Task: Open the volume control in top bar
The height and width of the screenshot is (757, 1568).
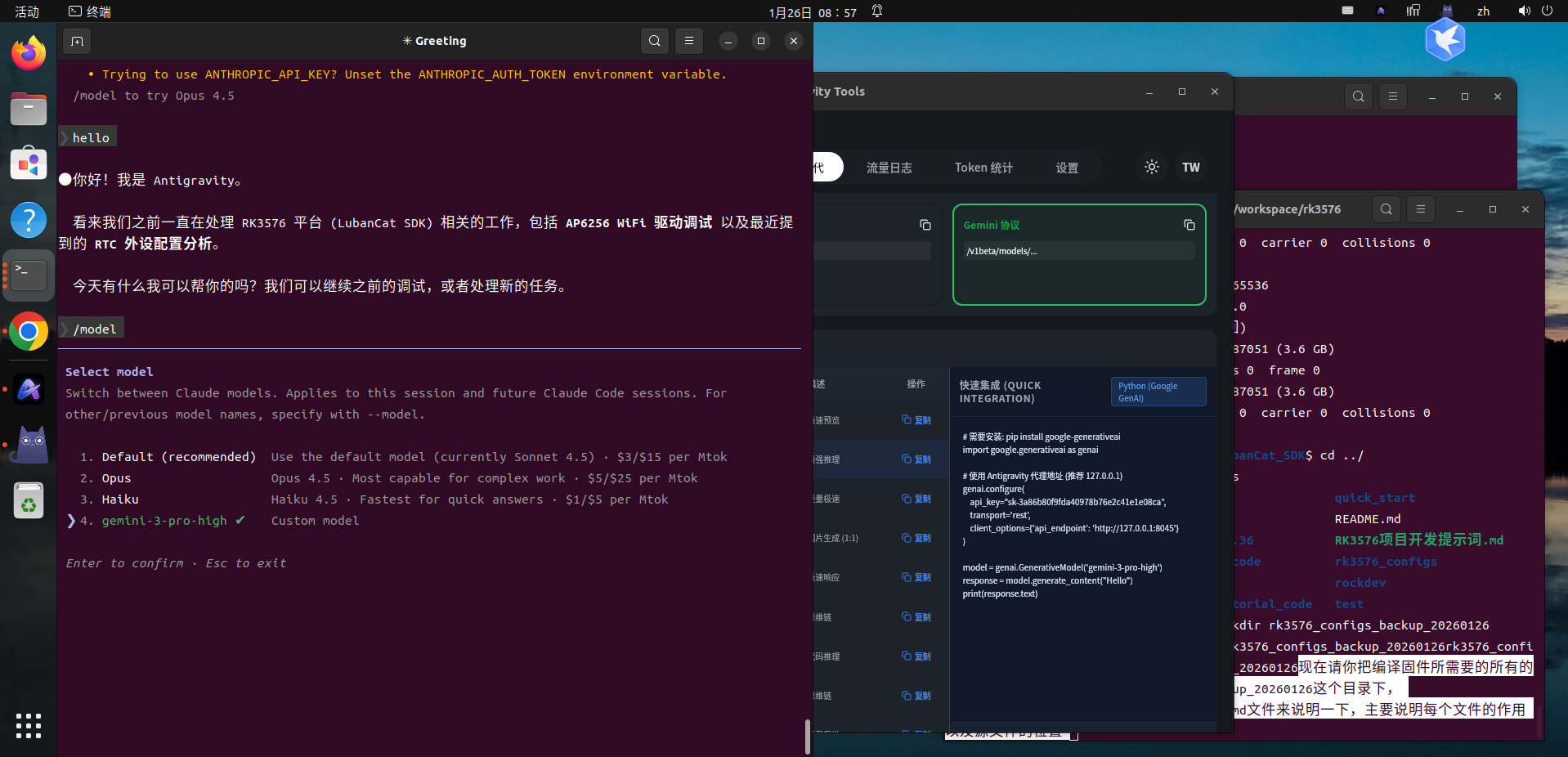Action: tap(1524, 11)
